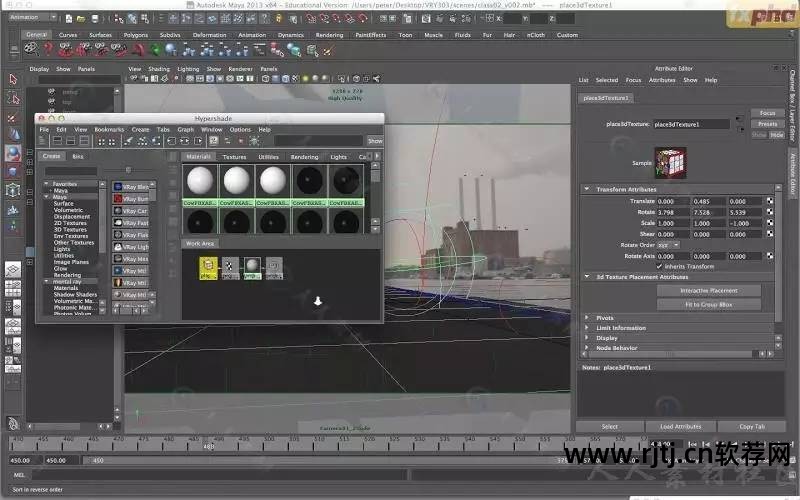Click the Hypershade rearrange graph icon

[x=143, y=141]
